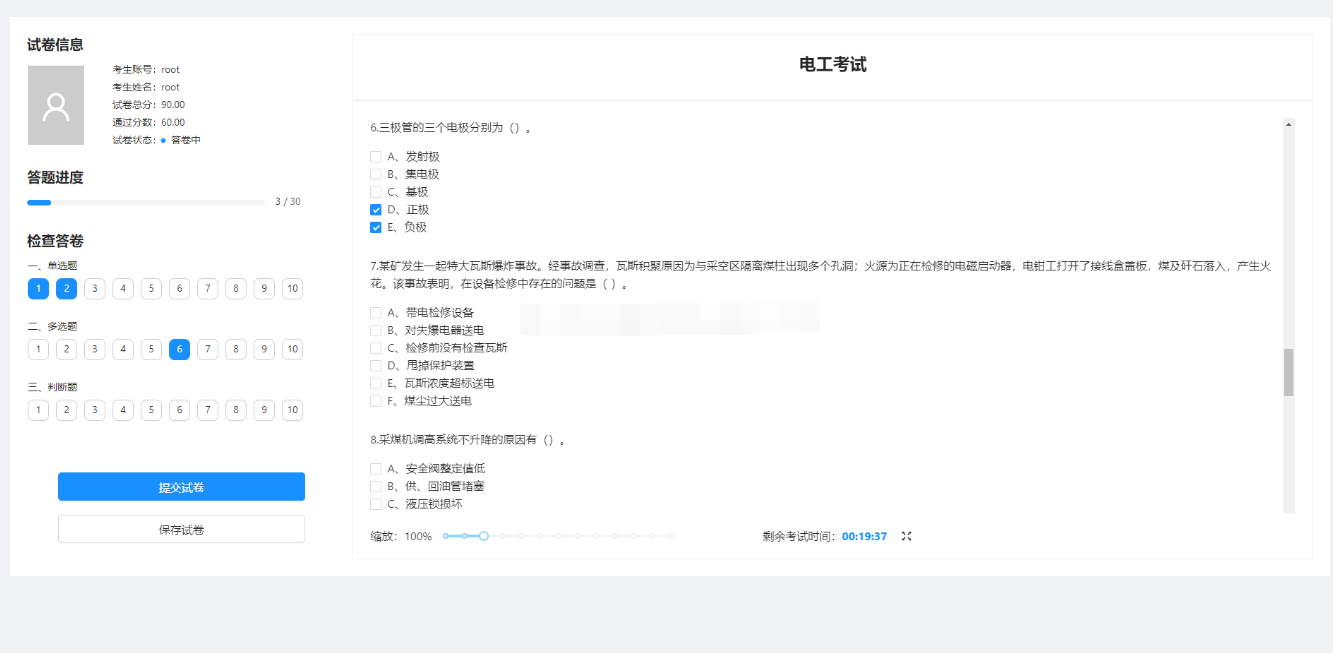Jump to multiple-choice question 1

pos(38,349)
